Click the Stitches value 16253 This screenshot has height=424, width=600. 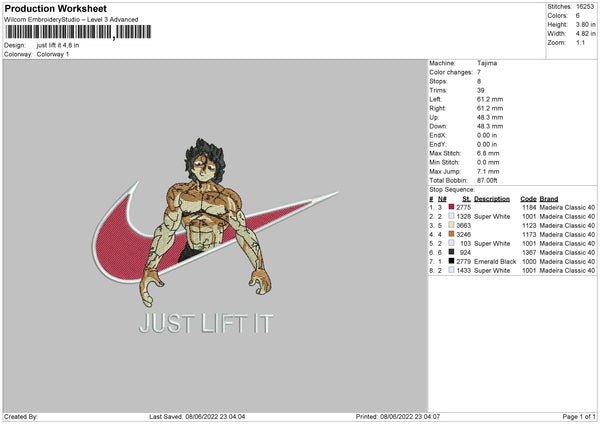(x=585, y=7)
